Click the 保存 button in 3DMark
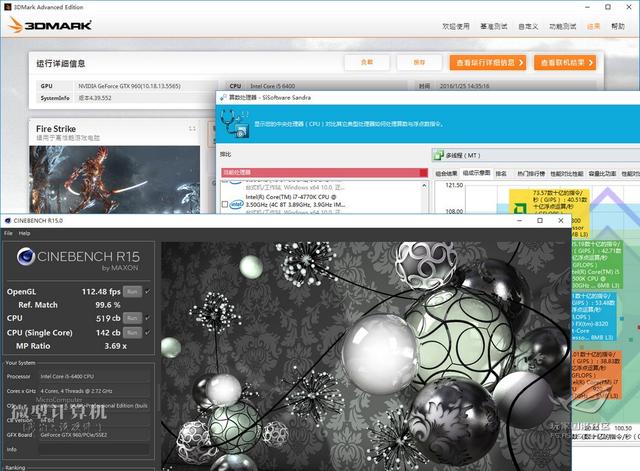Viewport: 640px width, 471px height. tap(419, 62)
